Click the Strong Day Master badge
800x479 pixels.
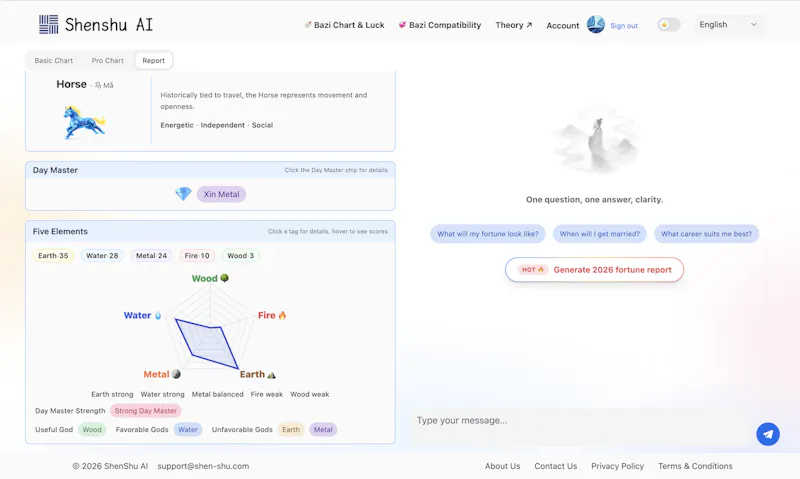[x=145, y=411]
